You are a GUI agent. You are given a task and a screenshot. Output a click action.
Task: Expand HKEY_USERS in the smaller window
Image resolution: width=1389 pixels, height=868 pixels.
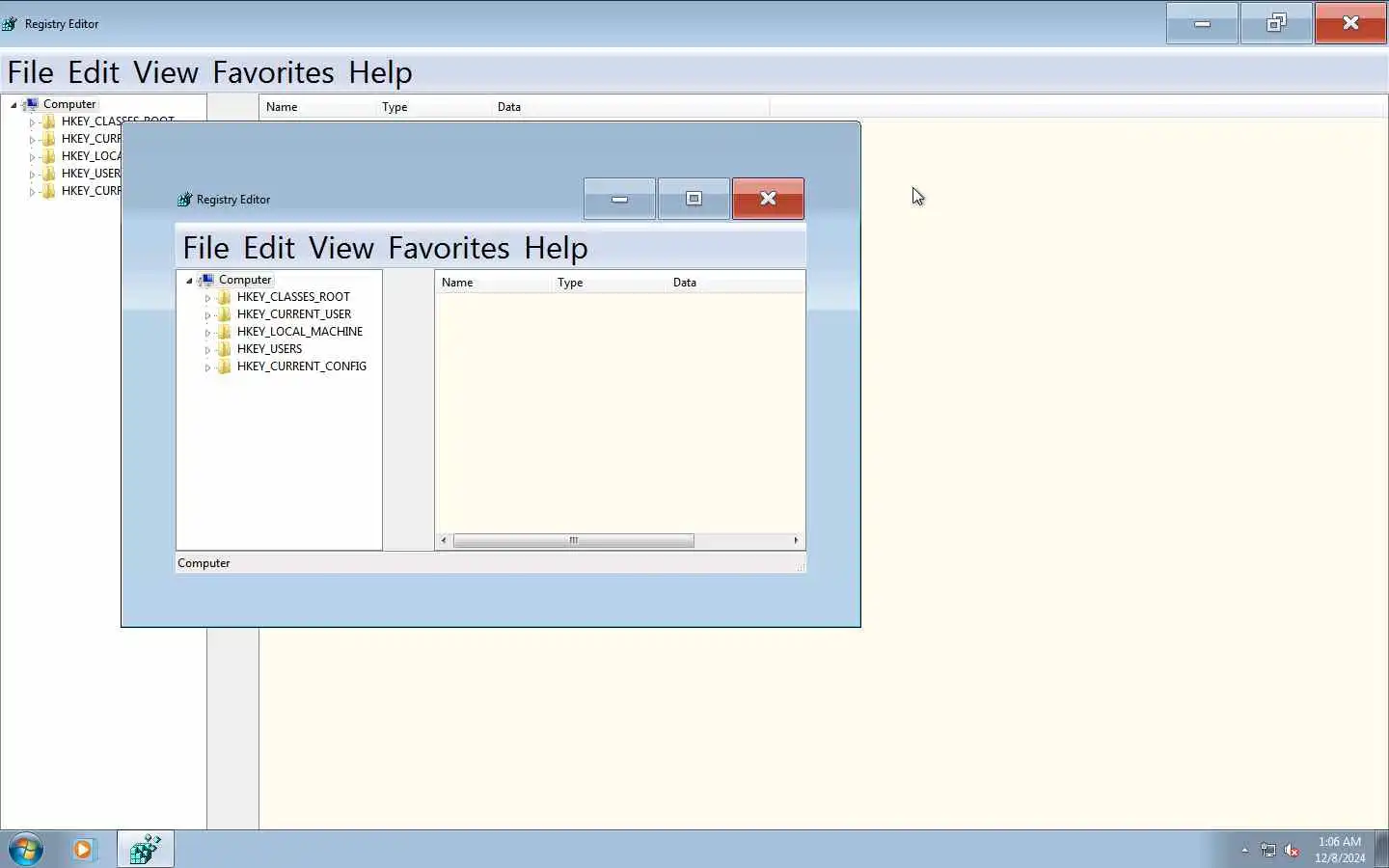coord(207,350)
